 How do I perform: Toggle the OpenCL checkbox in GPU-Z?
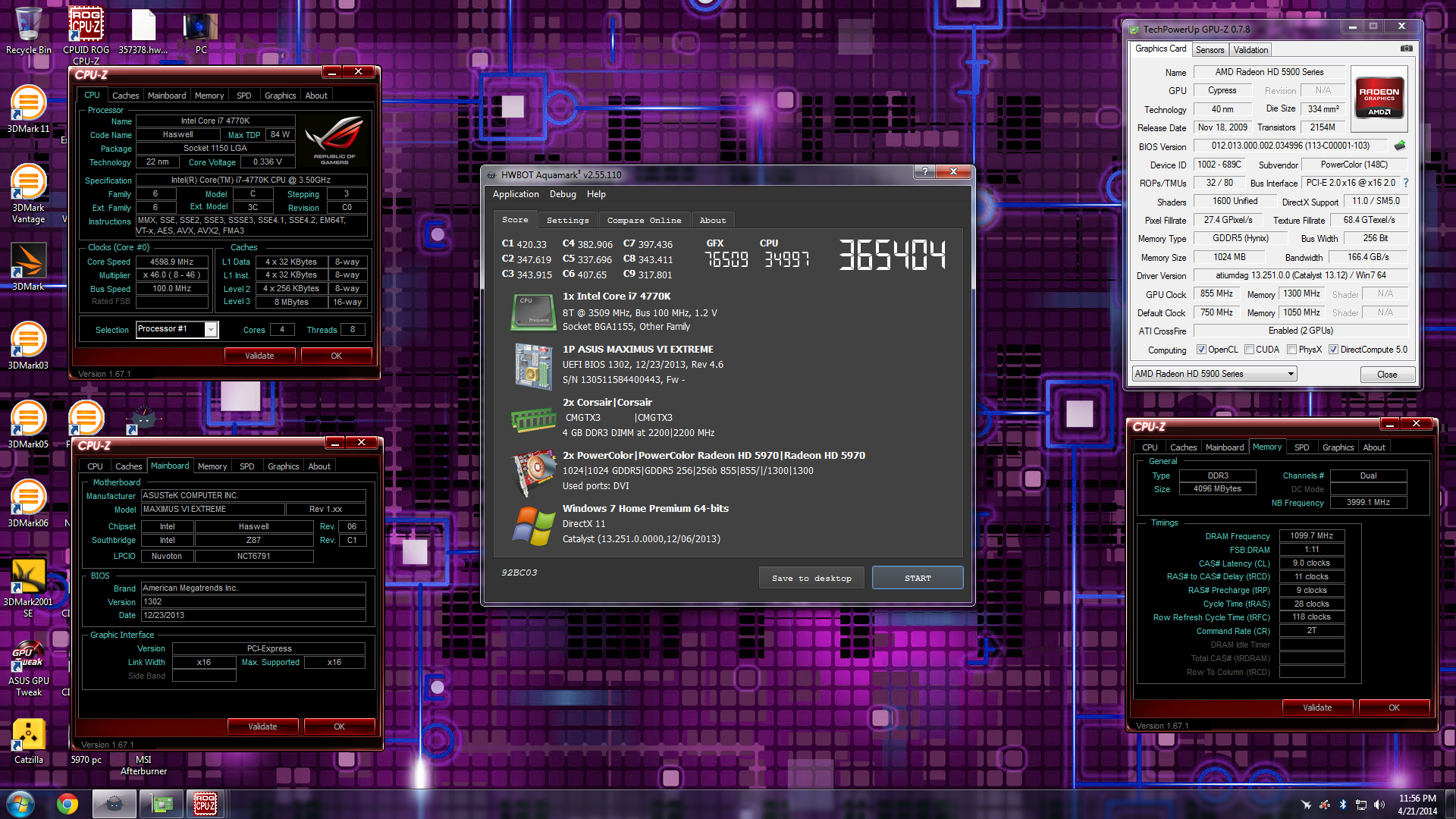click(x=1201, y=350)
